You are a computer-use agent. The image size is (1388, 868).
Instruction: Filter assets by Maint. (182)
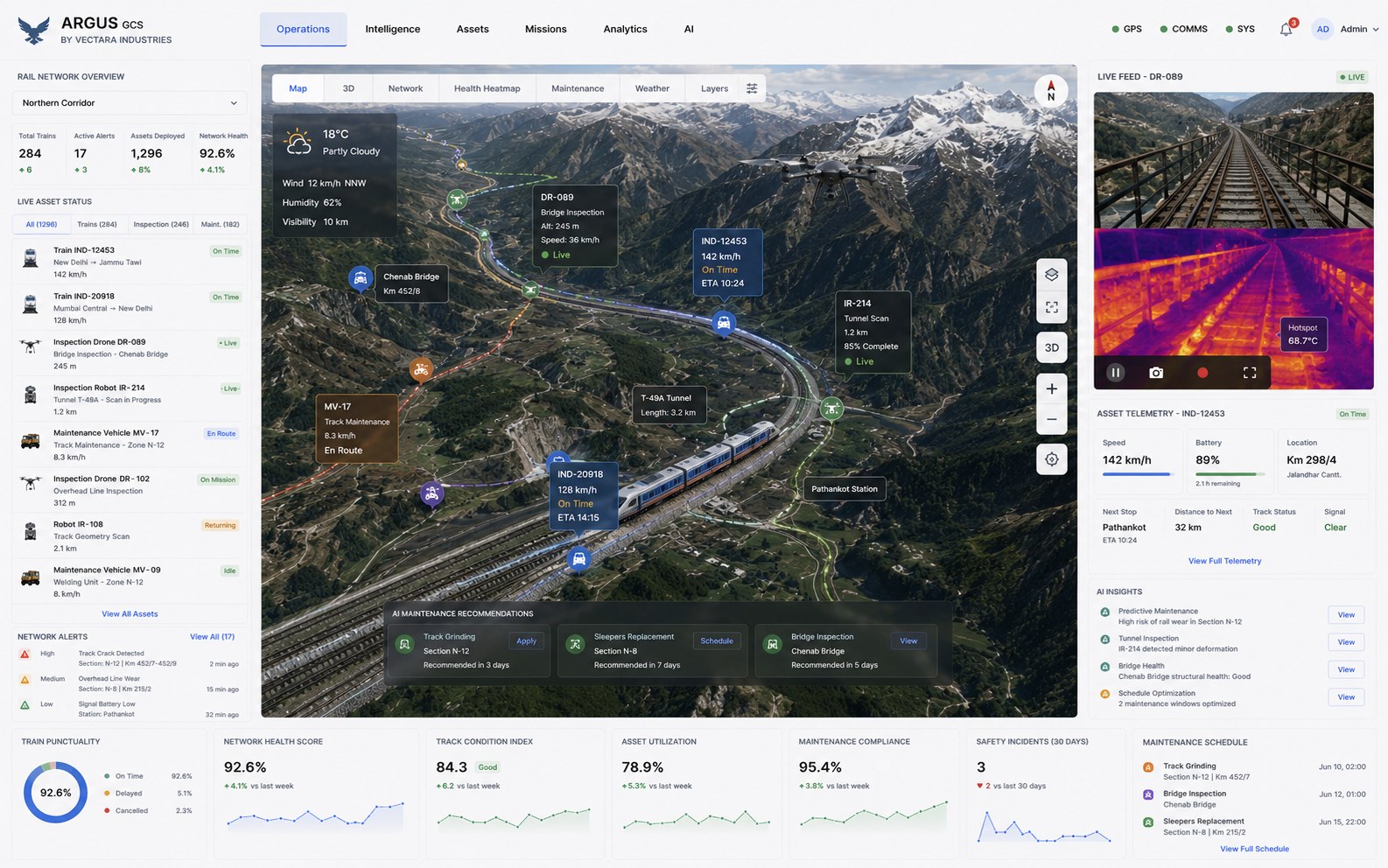tap(221, 225)
